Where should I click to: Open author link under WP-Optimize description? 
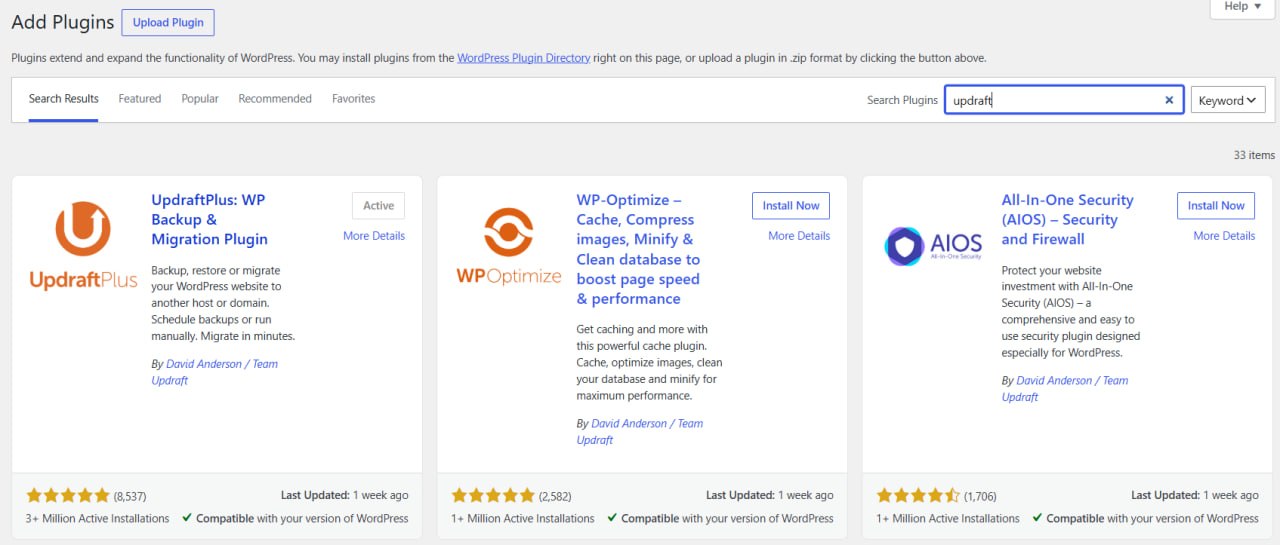[x=640, y=432]
